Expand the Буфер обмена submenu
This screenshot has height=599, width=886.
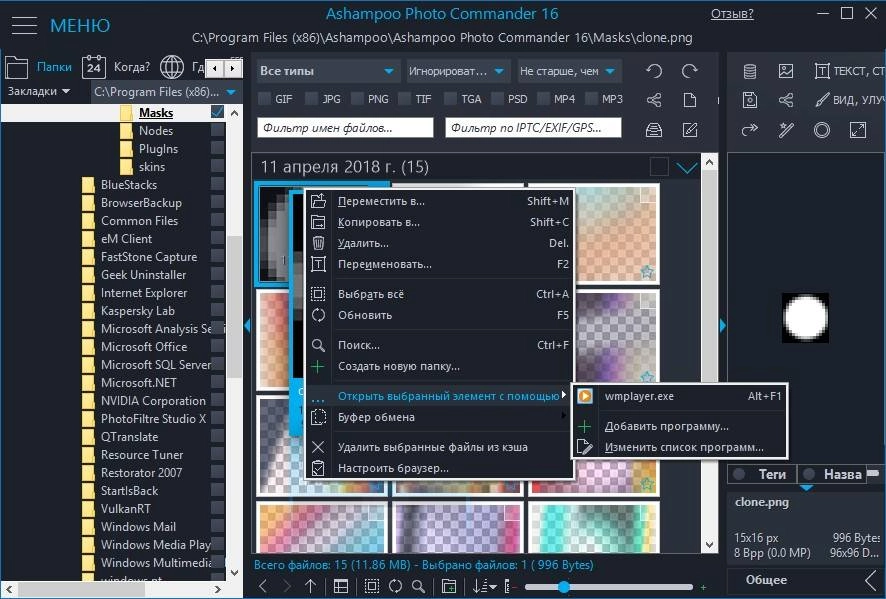pyautogui.click(x=438, y=417)
